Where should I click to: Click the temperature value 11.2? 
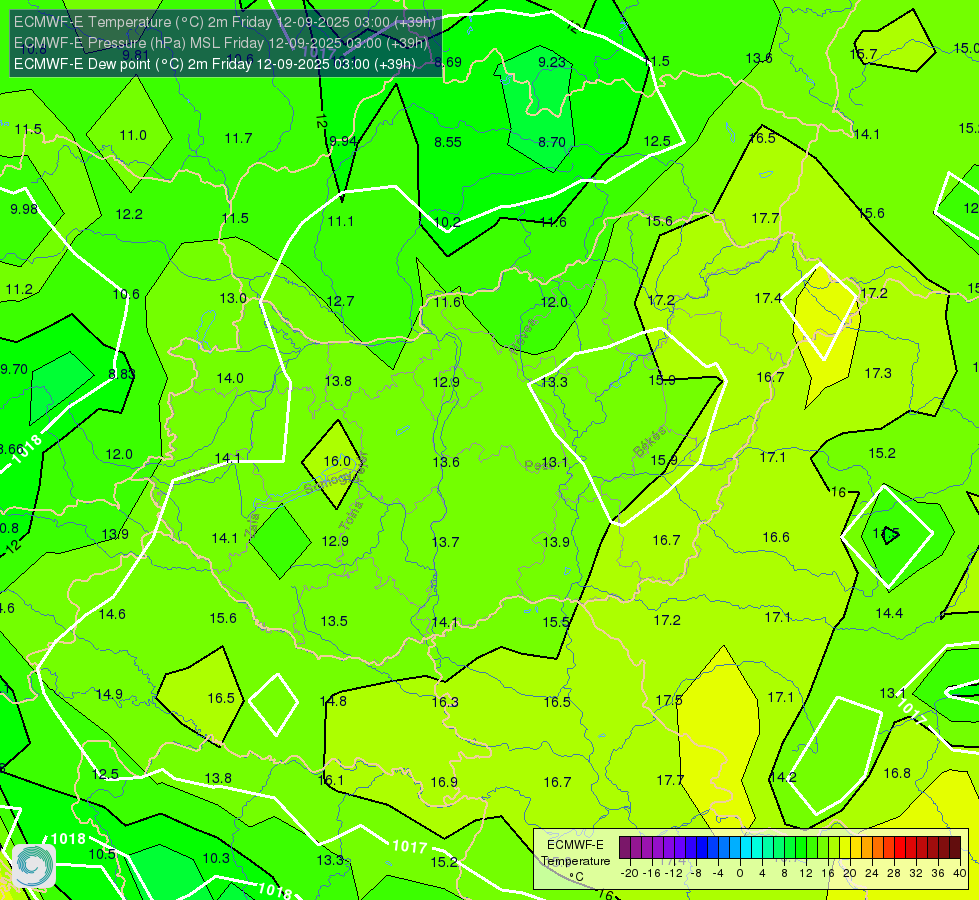[x=19, y=289]
